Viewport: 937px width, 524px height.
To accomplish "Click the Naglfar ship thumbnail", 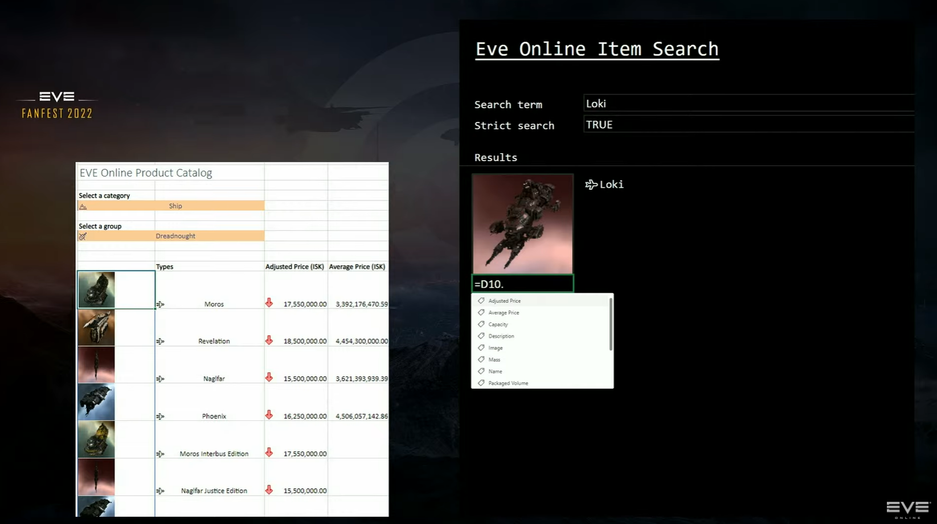I will point(96,364).
